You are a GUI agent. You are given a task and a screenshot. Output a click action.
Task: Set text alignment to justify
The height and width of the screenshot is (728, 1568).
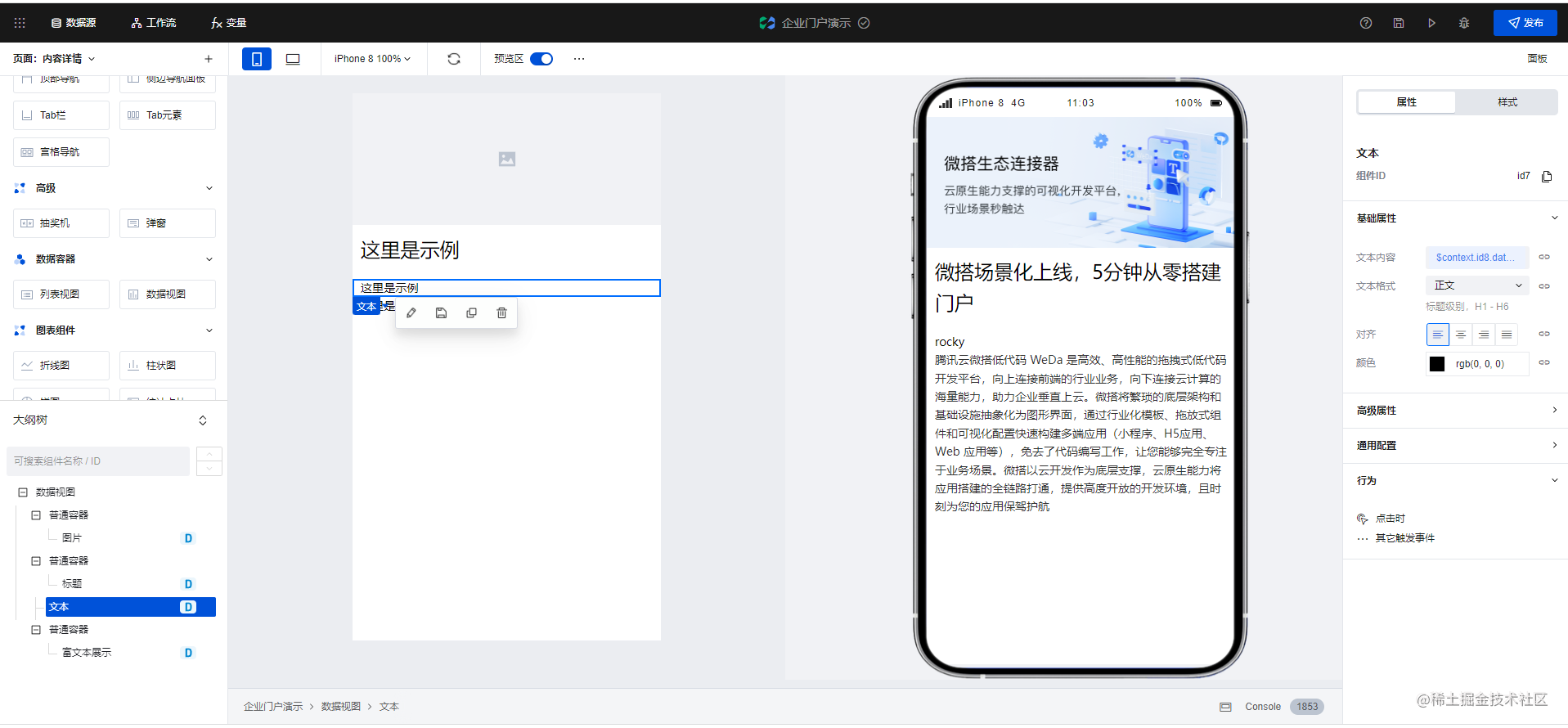pyautogui.click(x=1506, y=335)
